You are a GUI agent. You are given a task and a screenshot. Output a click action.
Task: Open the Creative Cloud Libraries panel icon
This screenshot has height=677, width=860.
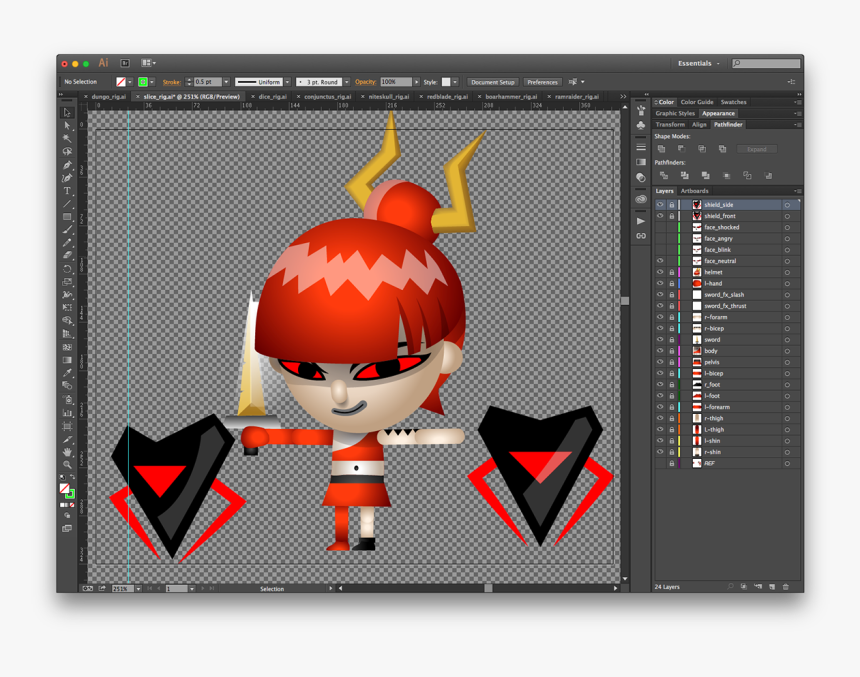coord(641,199)
